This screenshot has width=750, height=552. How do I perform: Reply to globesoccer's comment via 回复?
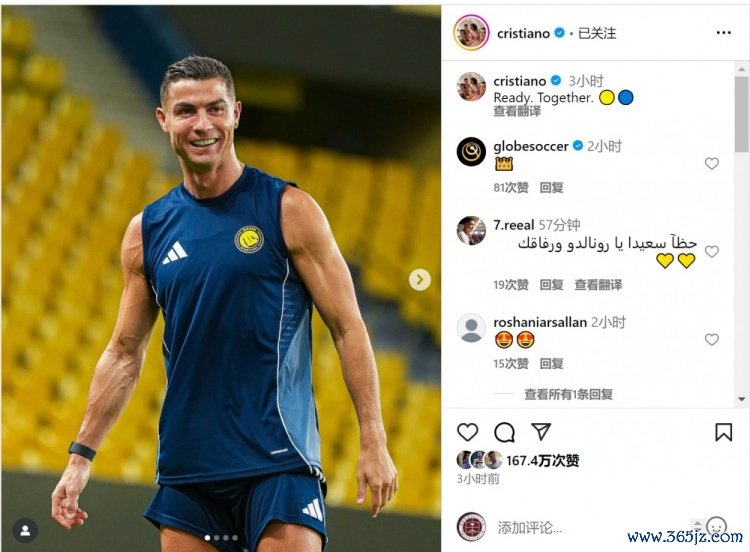coord(551,188)
